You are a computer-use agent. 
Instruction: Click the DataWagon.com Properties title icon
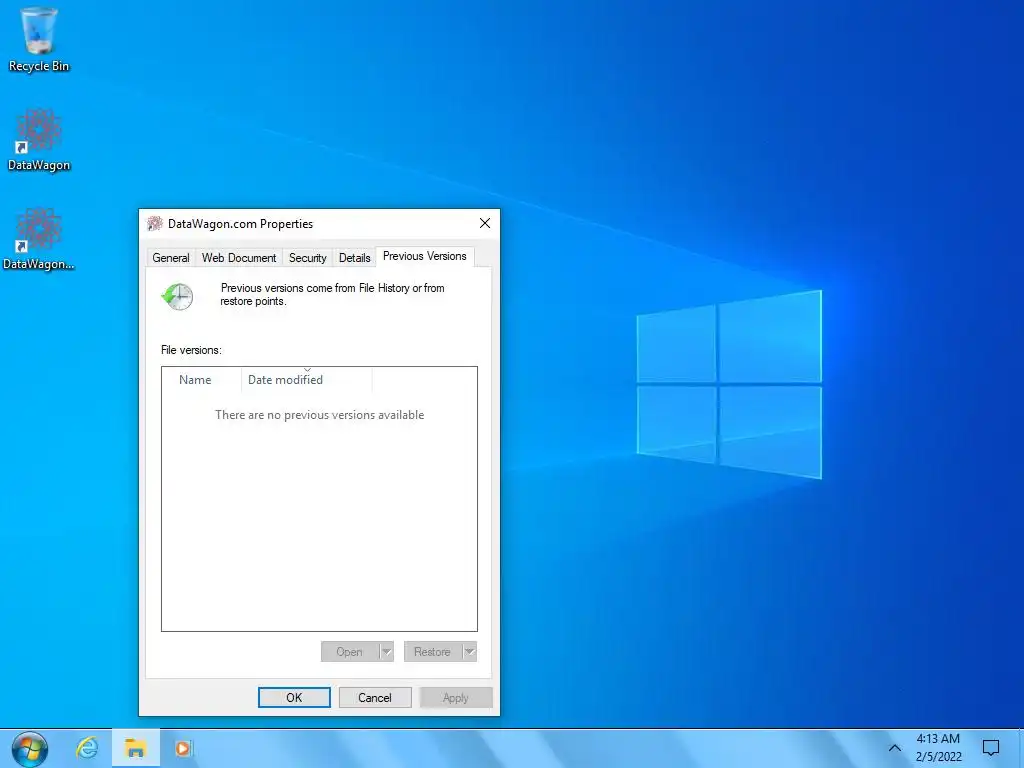(155, 223)
